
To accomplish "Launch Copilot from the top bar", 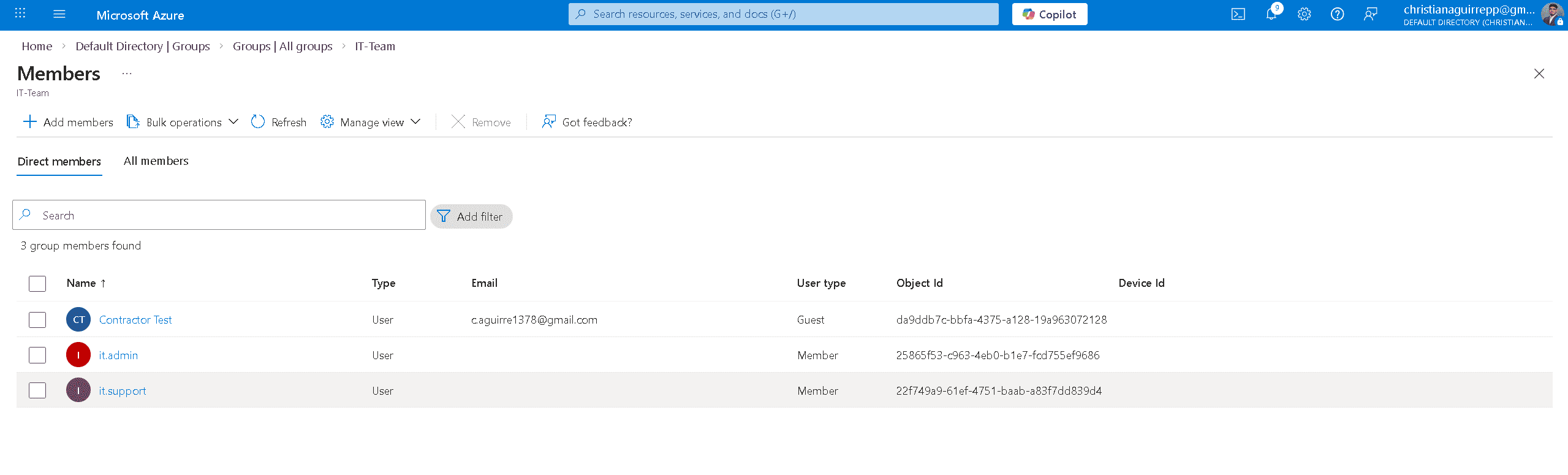I will point(1049,14).
